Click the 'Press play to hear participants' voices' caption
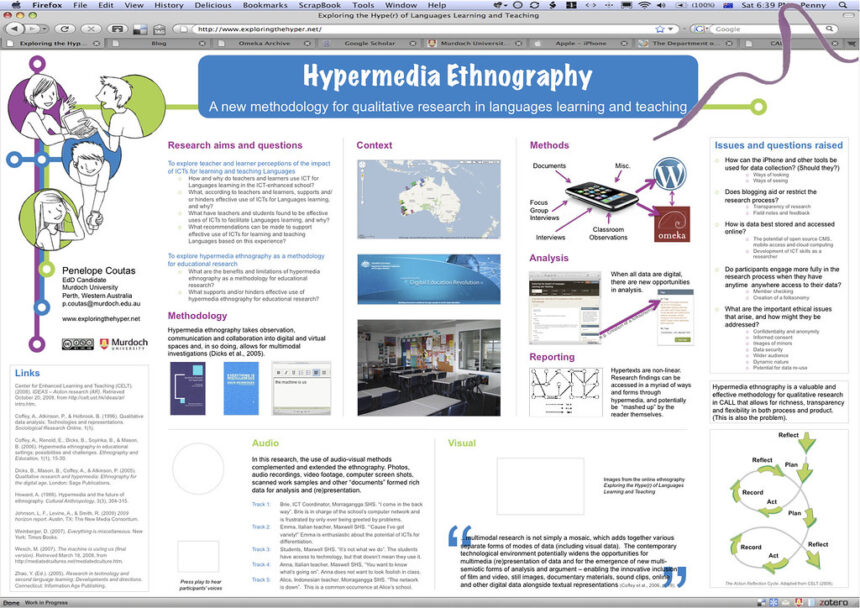Viewport: 860px width, 608px height. [200, 585]
